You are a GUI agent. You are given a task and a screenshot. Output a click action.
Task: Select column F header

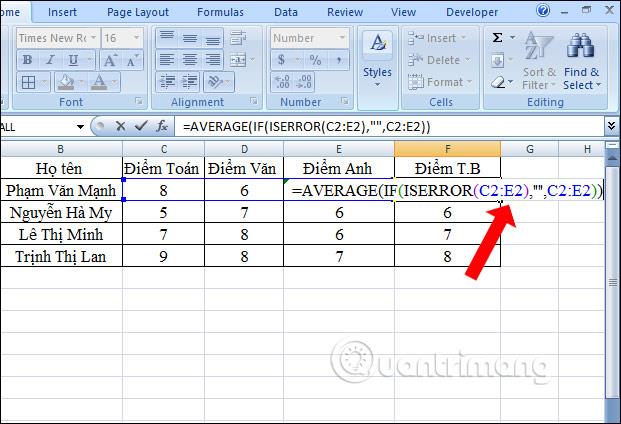coord(448,149)
